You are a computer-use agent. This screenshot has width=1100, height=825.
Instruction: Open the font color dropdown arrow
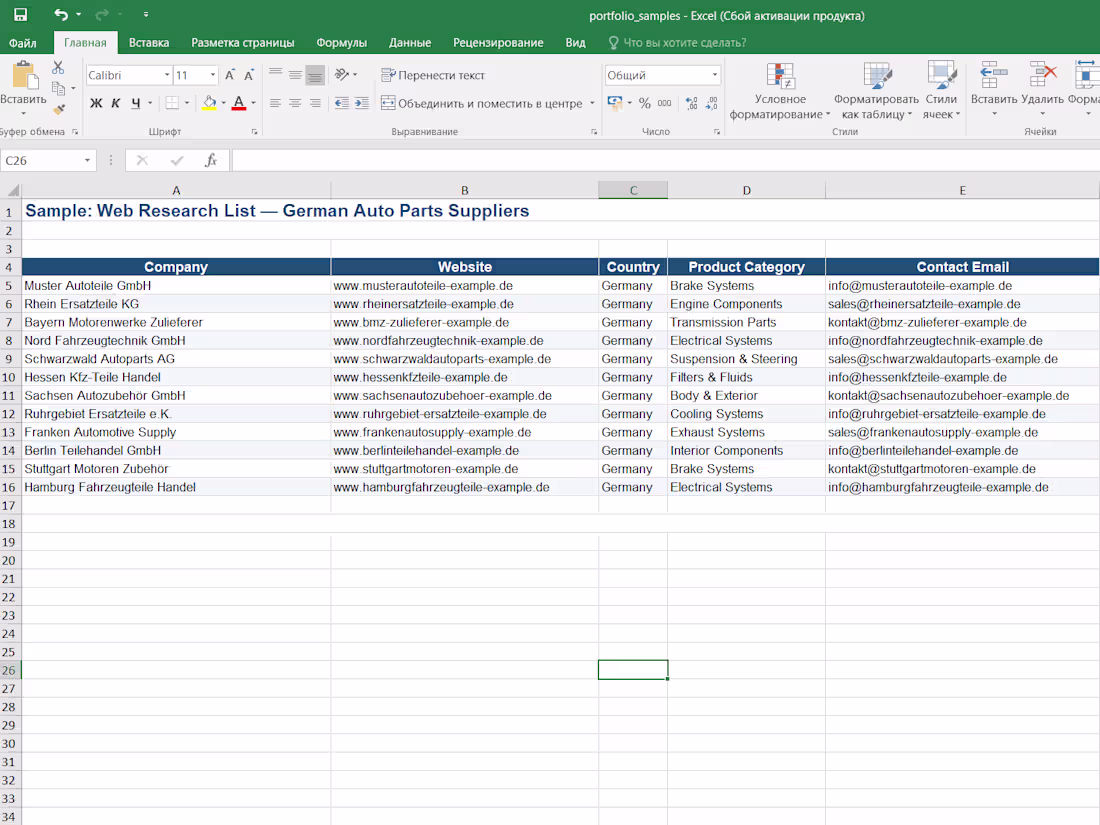(253, 103)
